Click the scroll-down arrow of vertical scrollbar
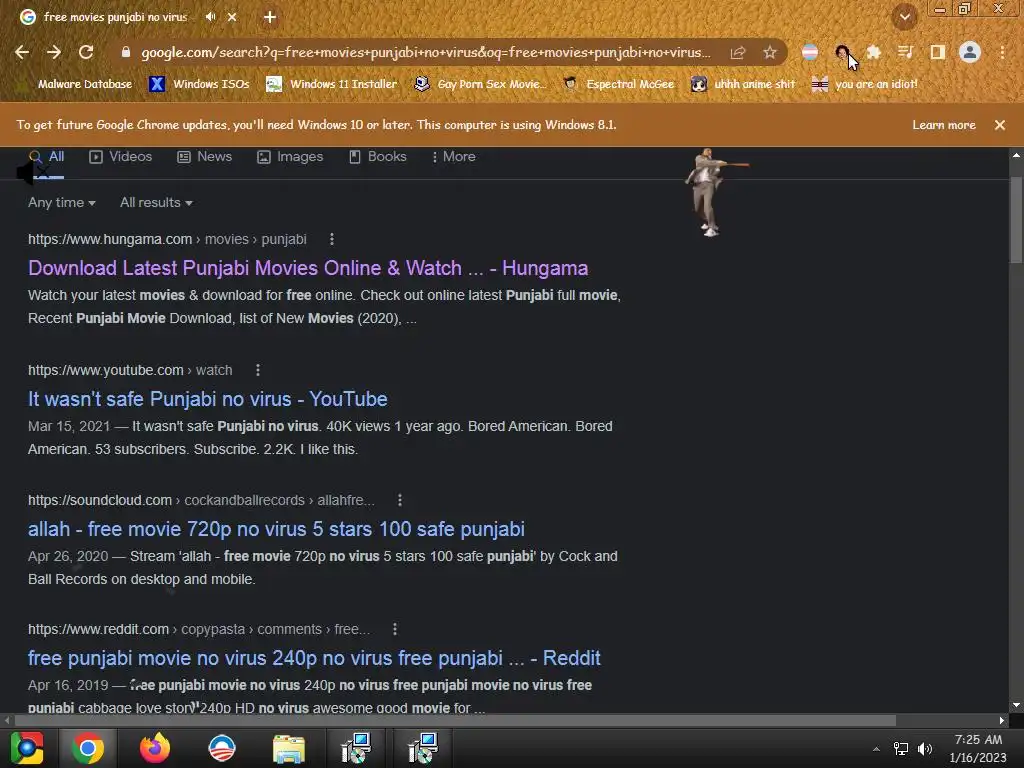1024x768 pixels. pos(1016,705)
